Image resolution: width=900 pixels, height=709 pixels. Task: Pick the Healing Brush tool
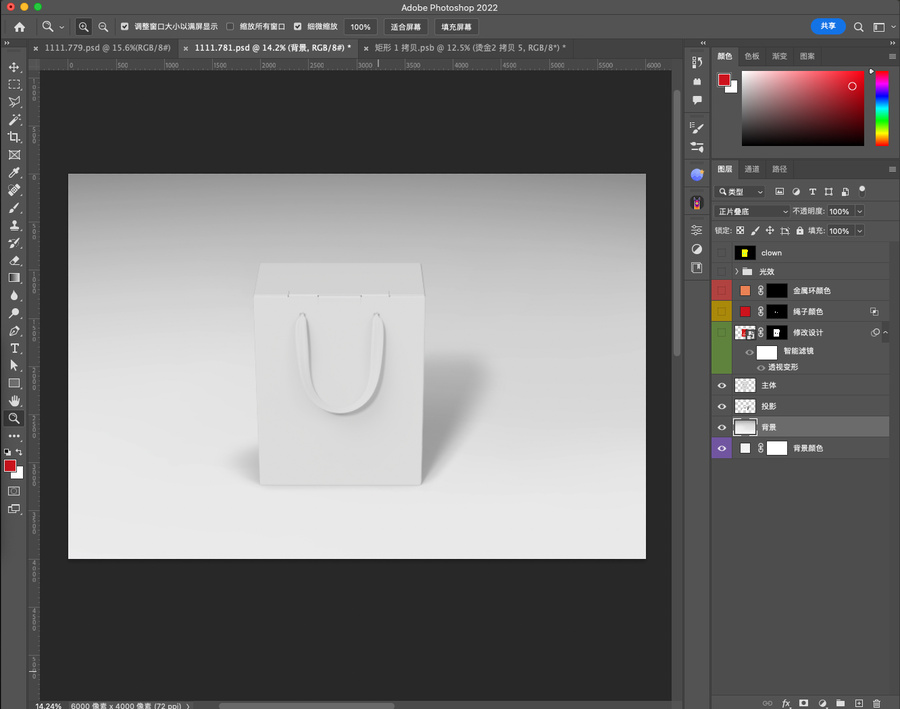(x=14, y=190)
